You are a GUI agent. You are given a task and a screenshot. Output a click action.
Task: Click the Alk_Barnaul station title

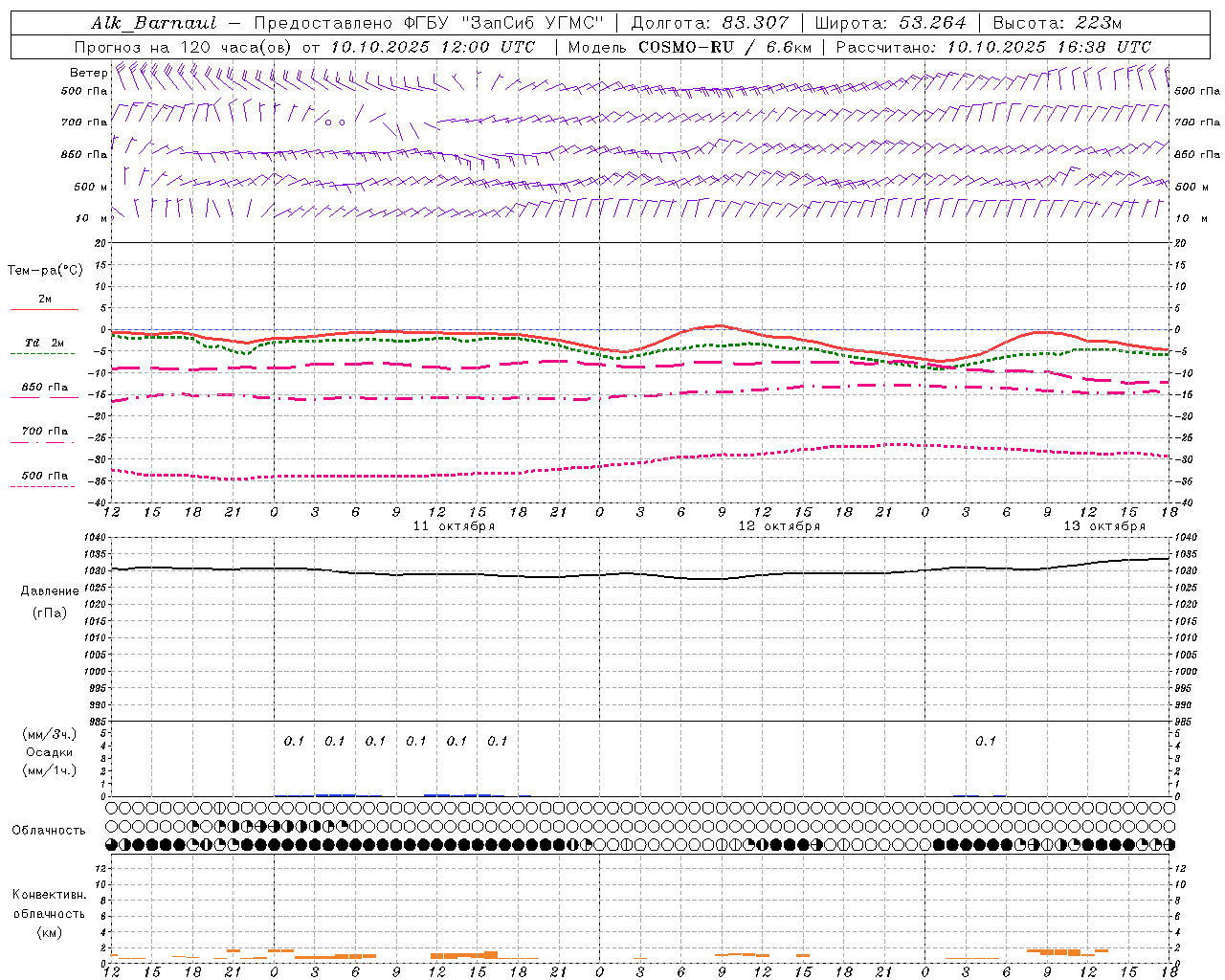pyautogui.click(x=154, y=23)
